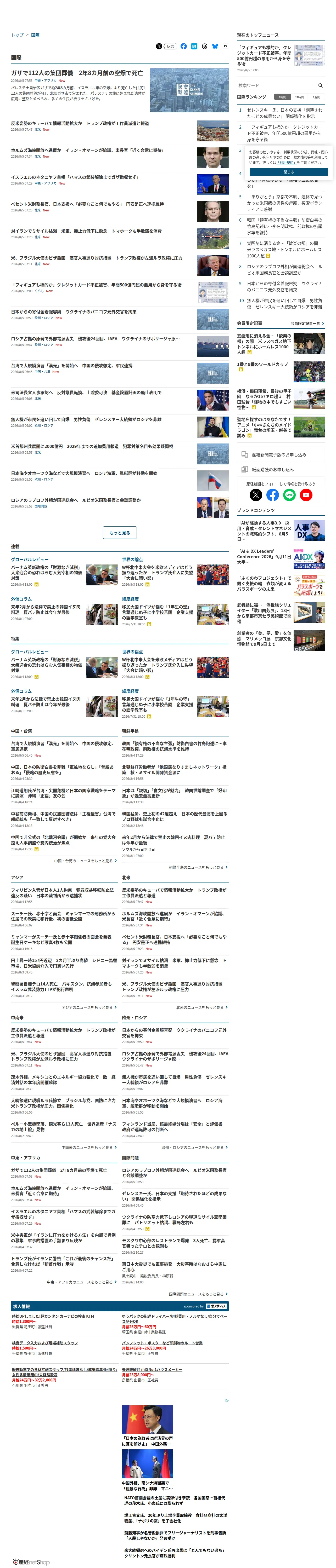Switch the ranking to 1週間

[316, 97]
